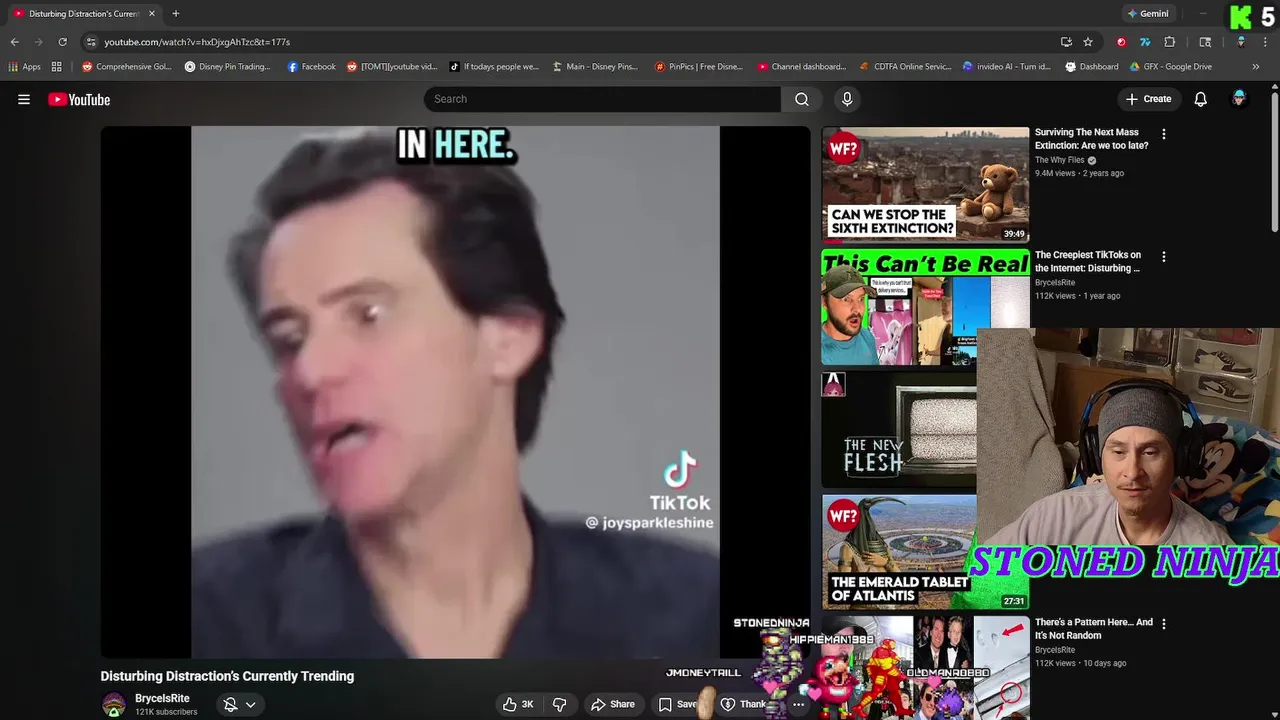The width and height of the screenshot is (1280, 720).
Task: Open more actions ellipsis under the video
Action: tap(798, 704)
